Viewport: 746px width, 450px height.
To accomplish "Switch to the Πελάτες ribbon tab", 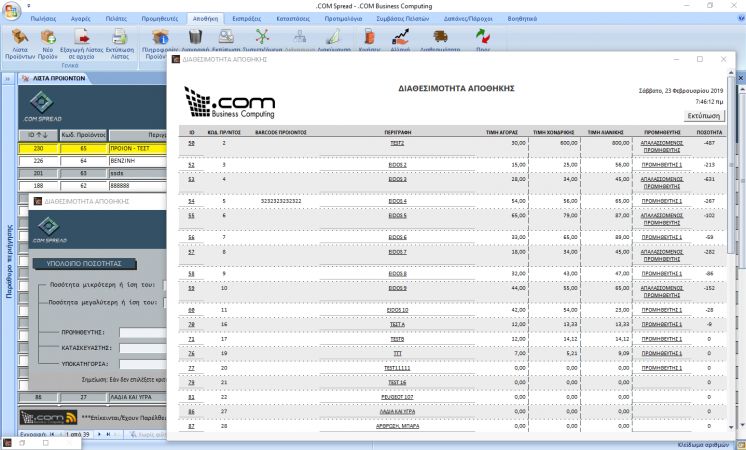I will click(116, 19).
